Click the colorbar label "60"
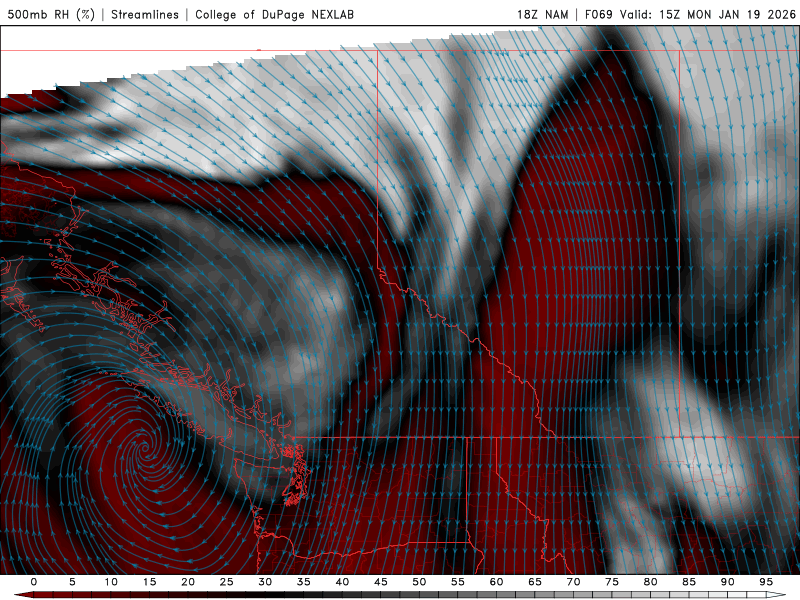The width and height of the screenshot is (800, 600). click(496, 582)
